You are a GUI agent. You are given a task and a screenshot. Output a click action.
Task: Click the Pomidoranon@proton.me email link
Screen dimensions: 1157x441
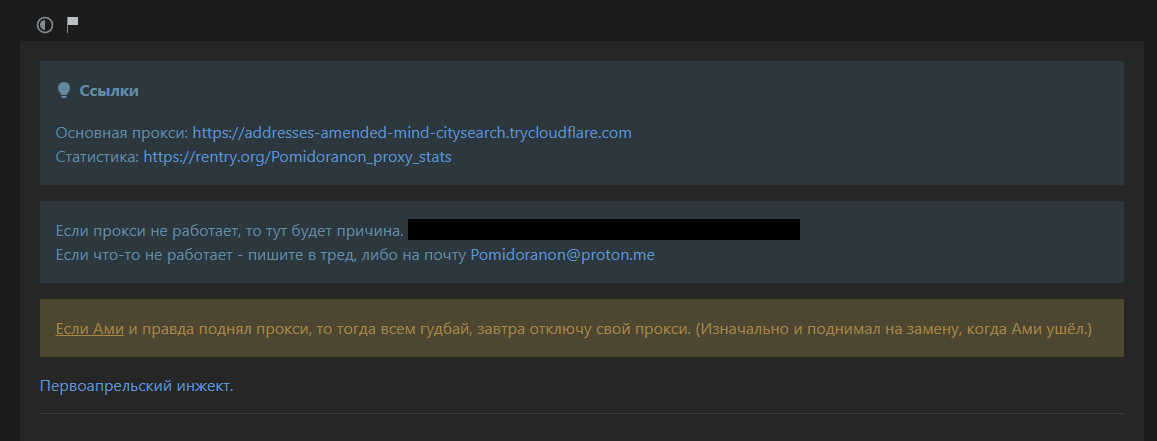(562, 255)
